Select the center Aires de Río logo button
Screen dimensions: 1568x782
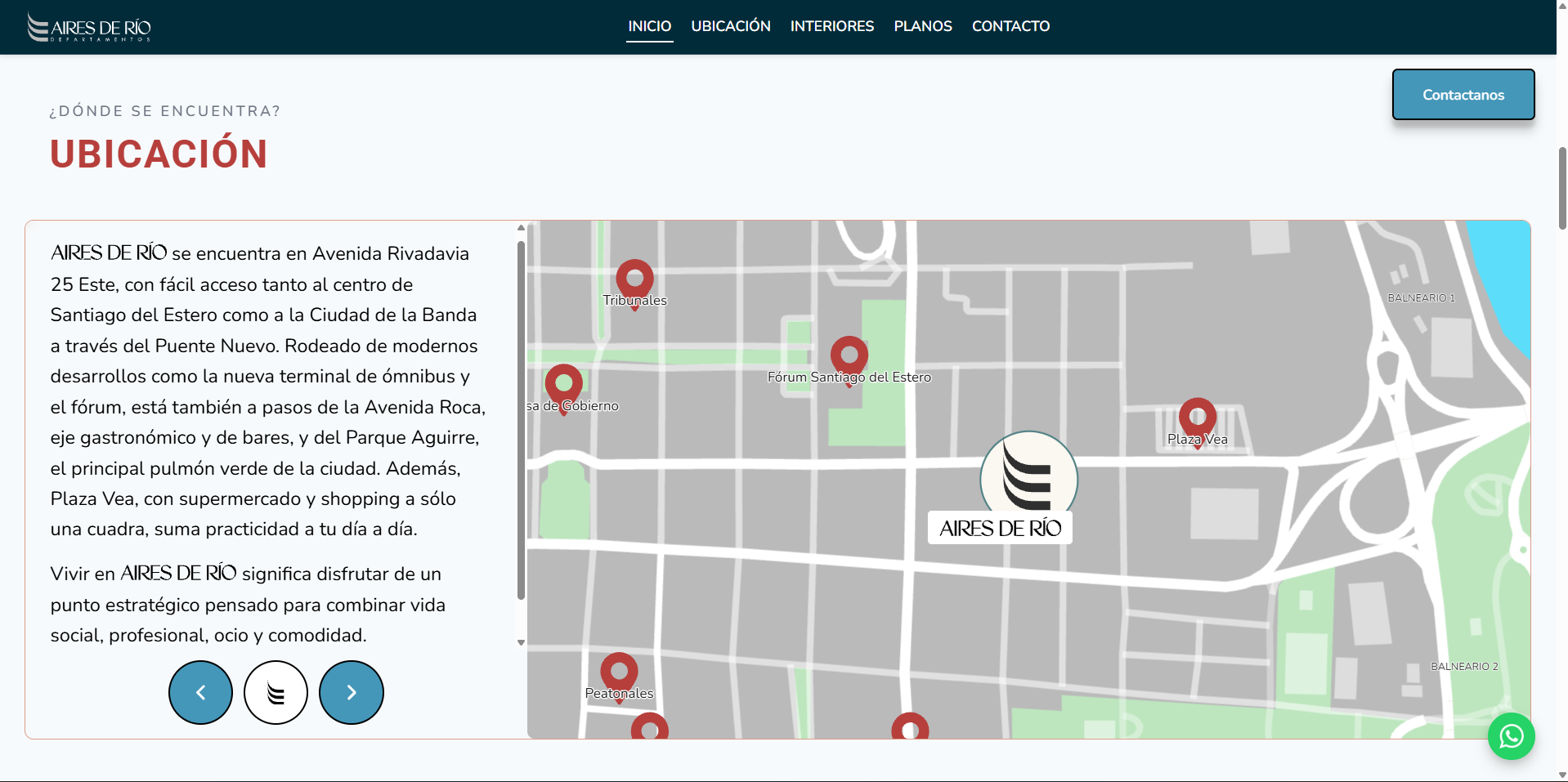[x=276, y=692]
